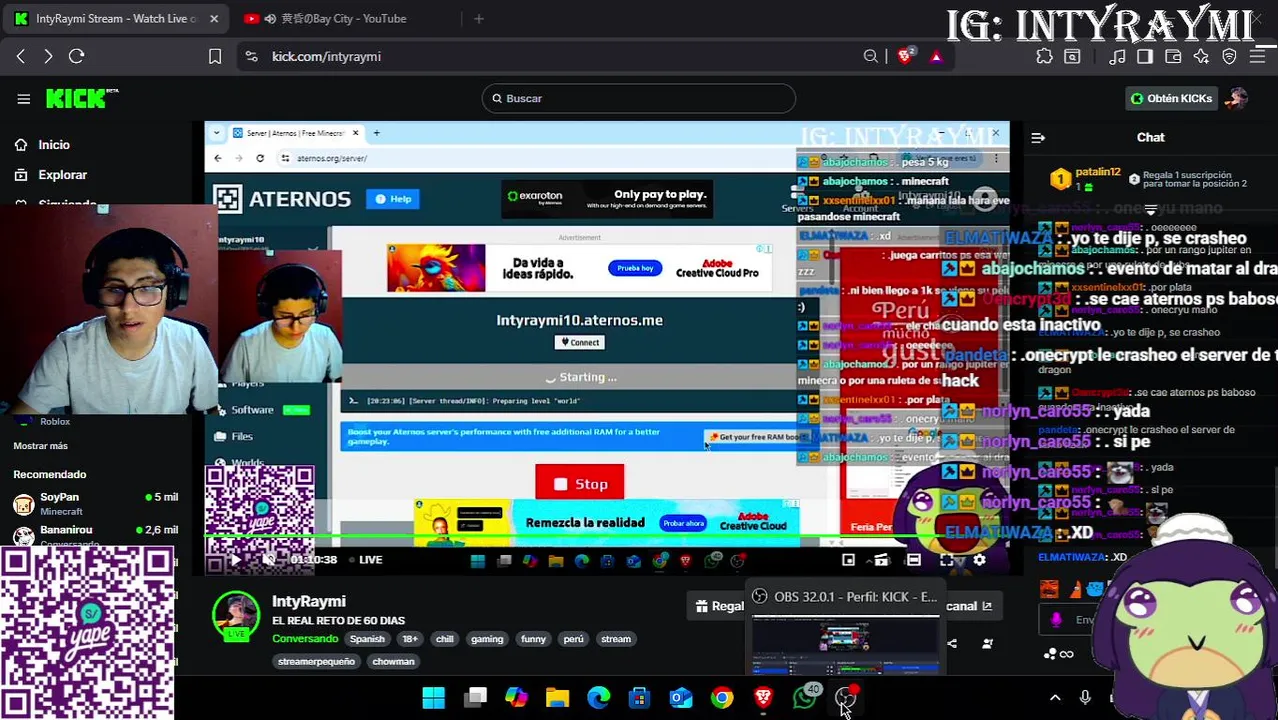
Task: Open Inicio in the sidebar
Action: point(53,145)
